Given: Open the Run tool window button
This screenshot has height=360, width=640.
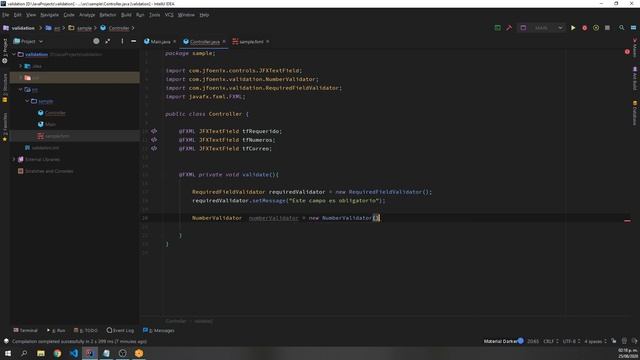Looking at the screenshot, I should point(56,330).
